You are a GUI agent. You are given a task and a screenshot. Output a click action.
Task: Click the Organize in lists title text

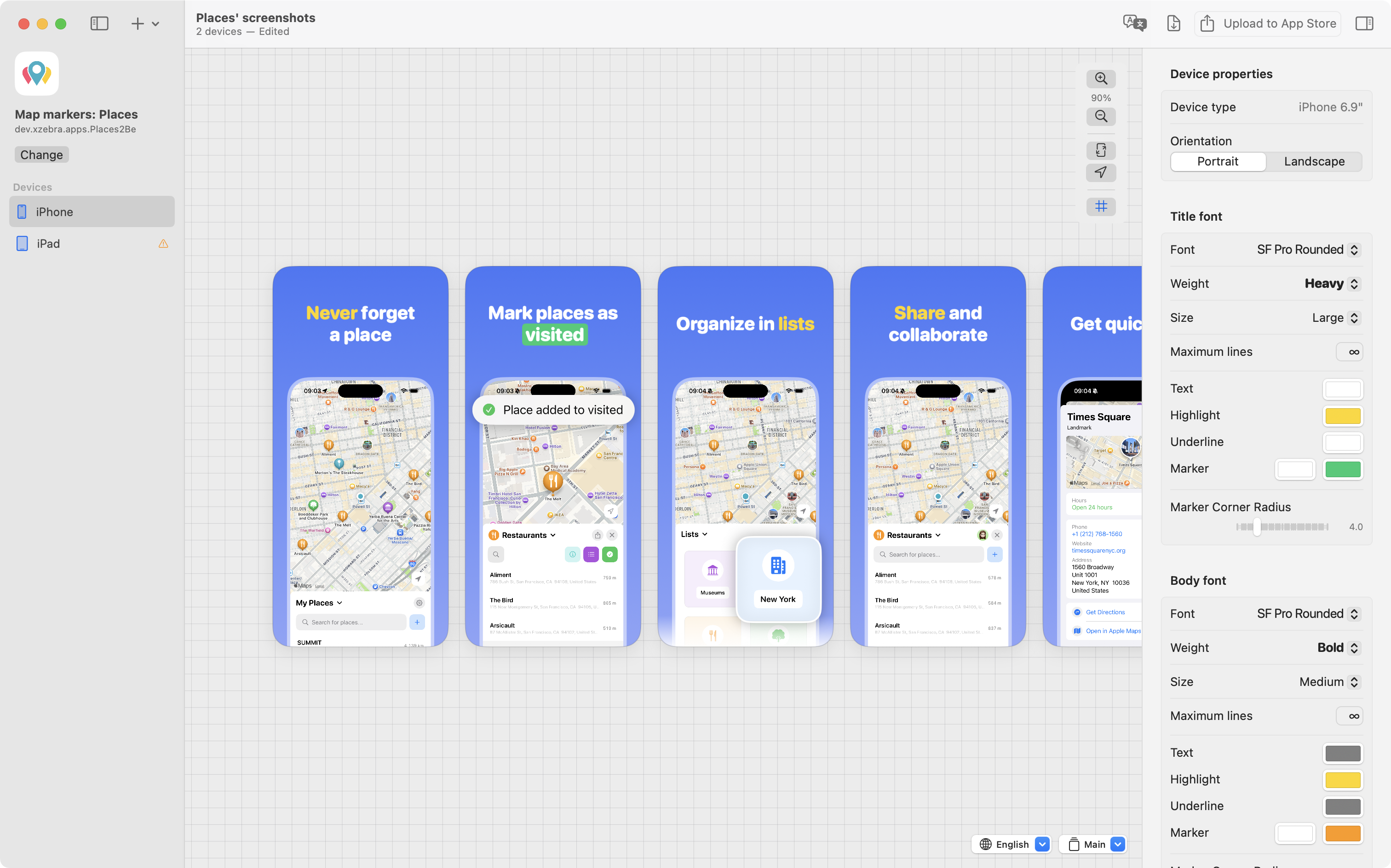tap(745, 324)
